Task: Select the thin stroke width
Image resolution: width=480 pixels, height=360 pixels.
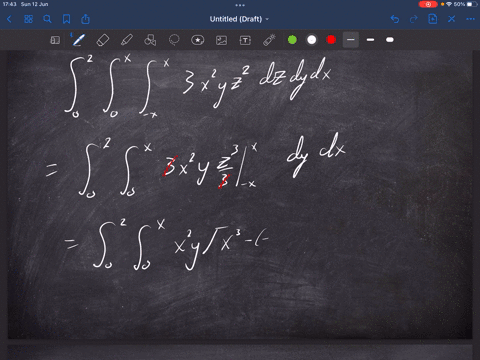Action: coord(350,40)
